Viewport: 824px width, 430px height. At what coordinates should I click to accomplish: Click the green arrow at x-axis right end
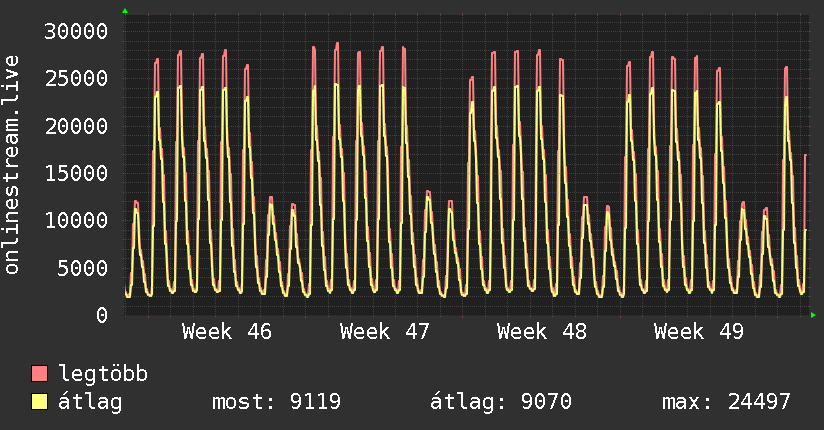coord(815,315)
